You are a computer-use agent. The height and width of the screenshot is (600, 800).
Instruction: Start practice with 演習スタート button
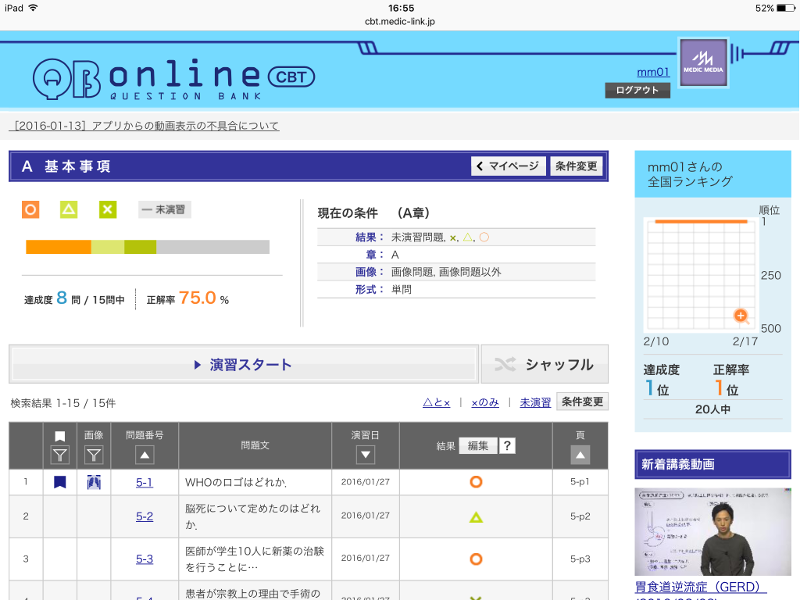243,365
